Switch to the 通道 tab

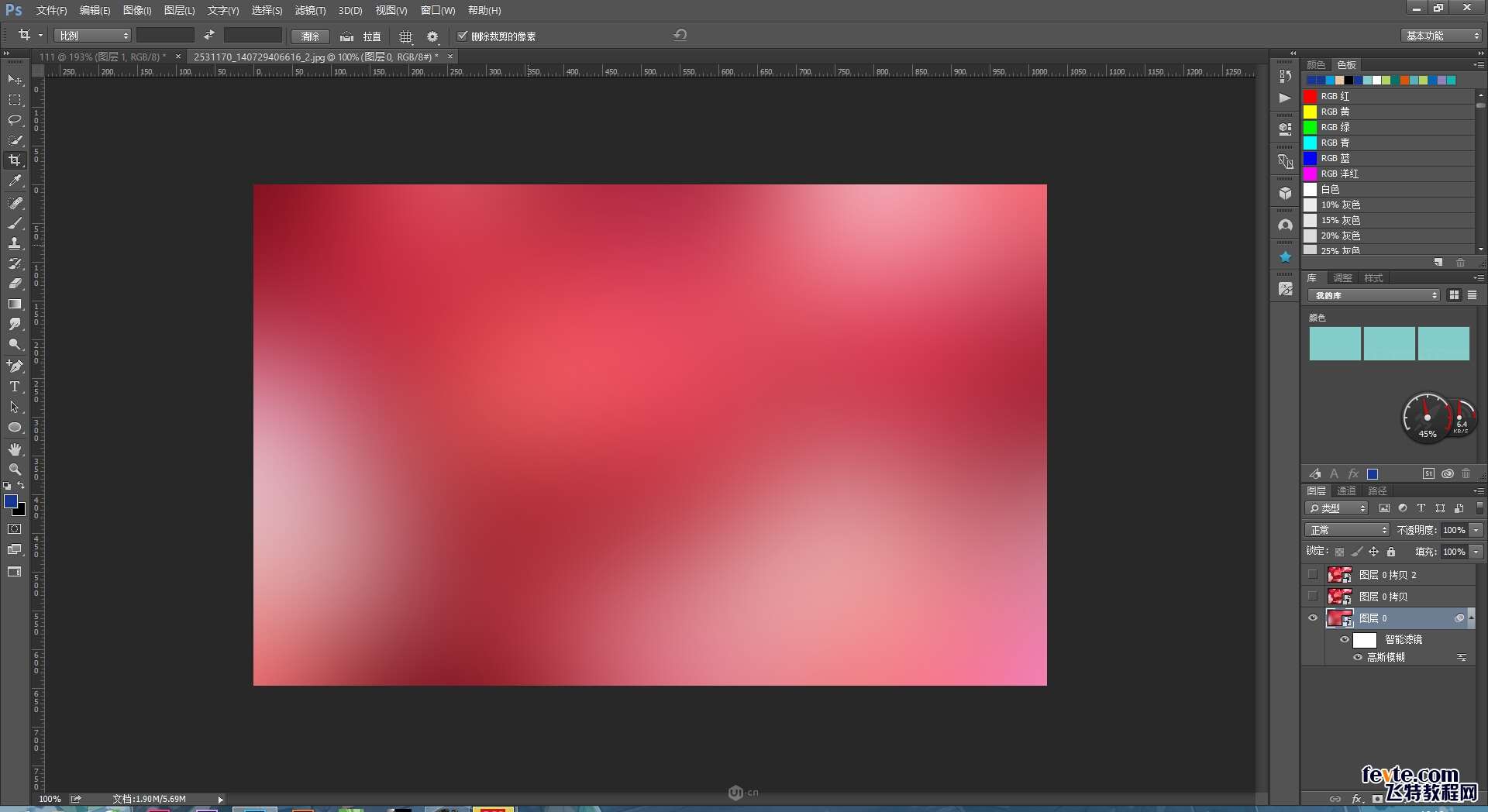pyautogui.click(x=1346, y=490)
